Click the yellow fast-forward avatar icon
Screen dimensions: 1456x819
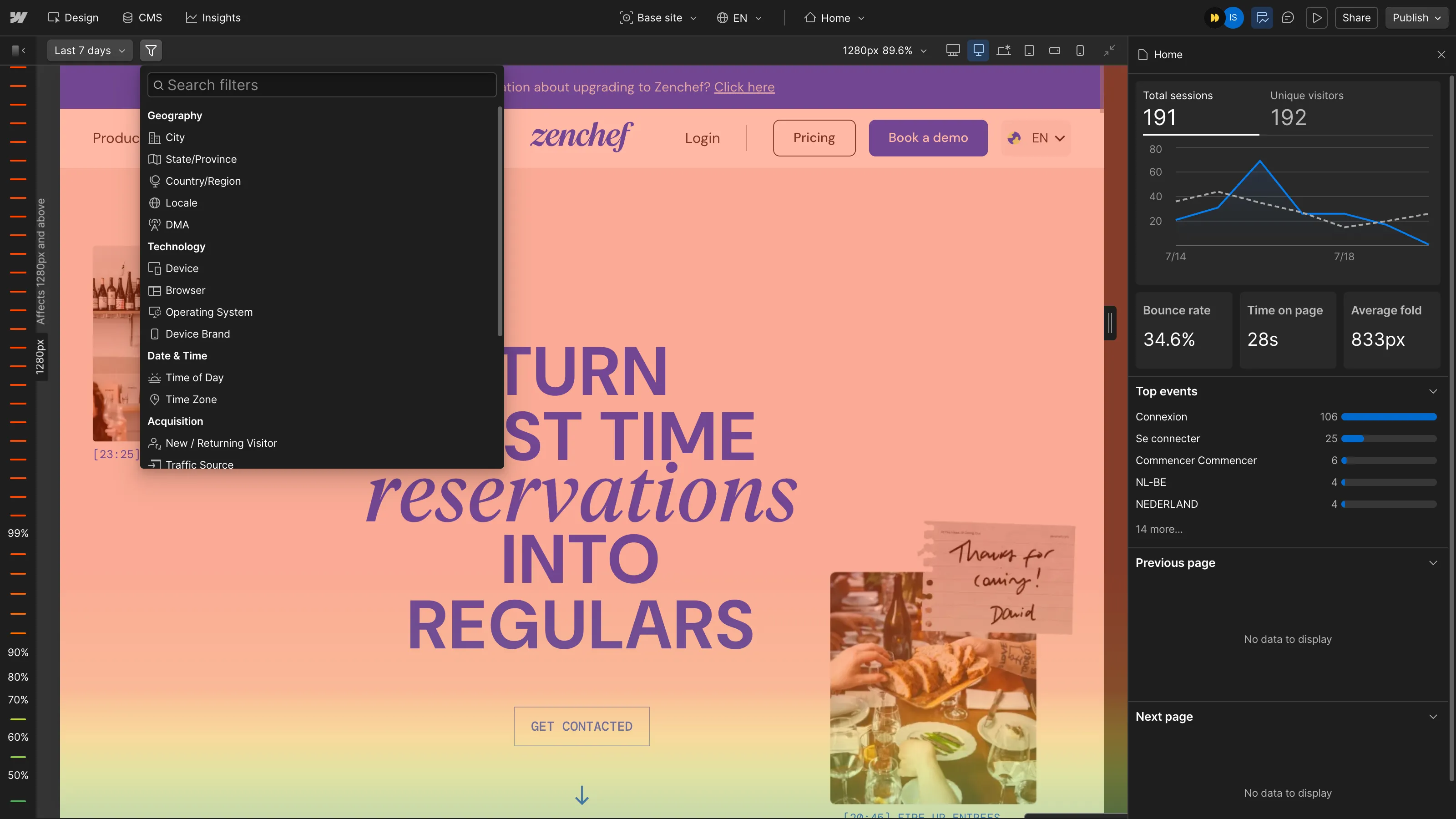pos(1214,18)
